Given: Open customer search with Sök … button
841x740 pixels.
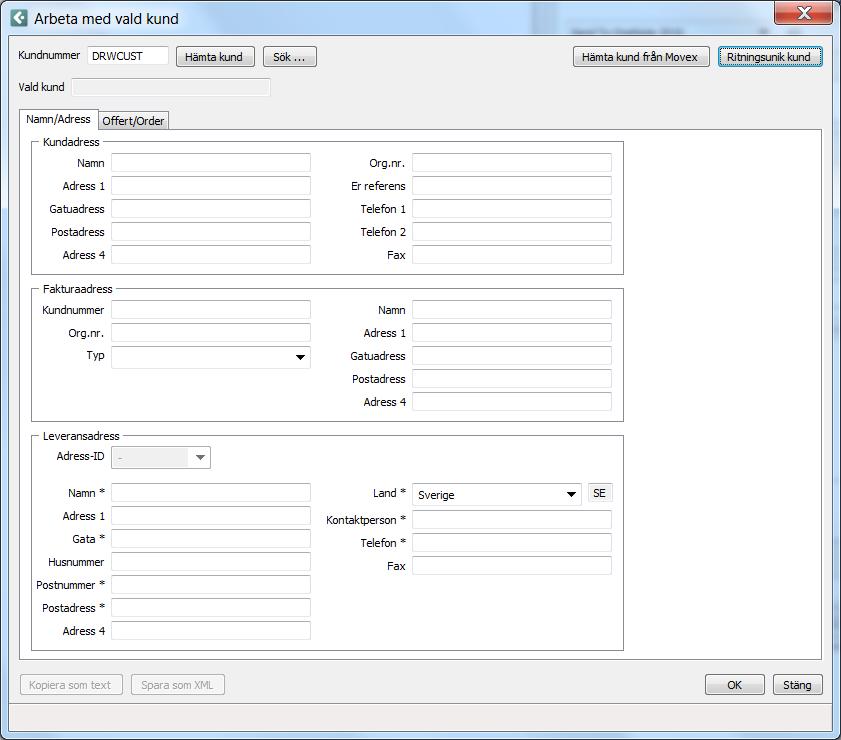Looking at the screenshot, I should pyautogui.click(x=290, y=57).
